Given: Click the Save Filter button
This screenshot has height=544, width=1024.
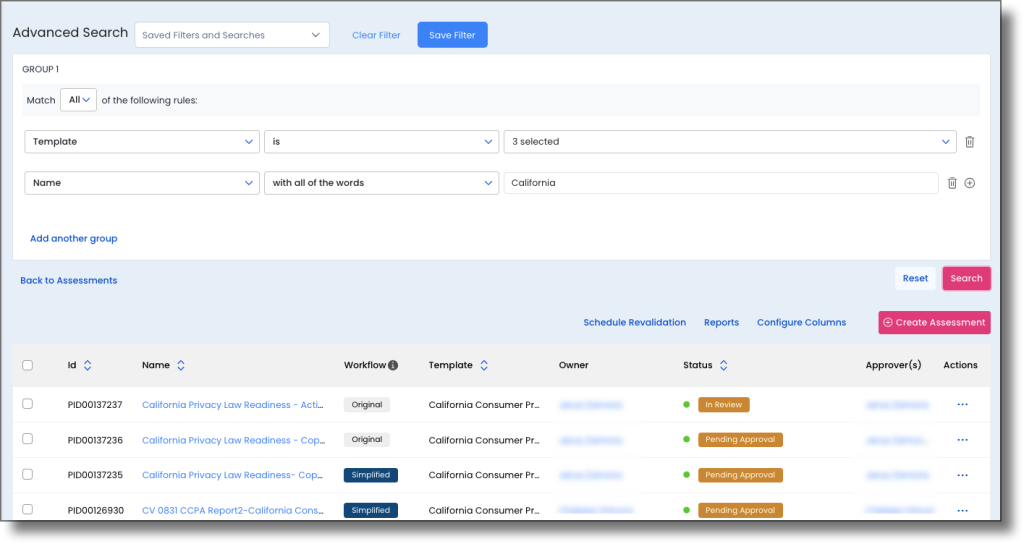Looking at the screenshot, I should tap(453, 35).
